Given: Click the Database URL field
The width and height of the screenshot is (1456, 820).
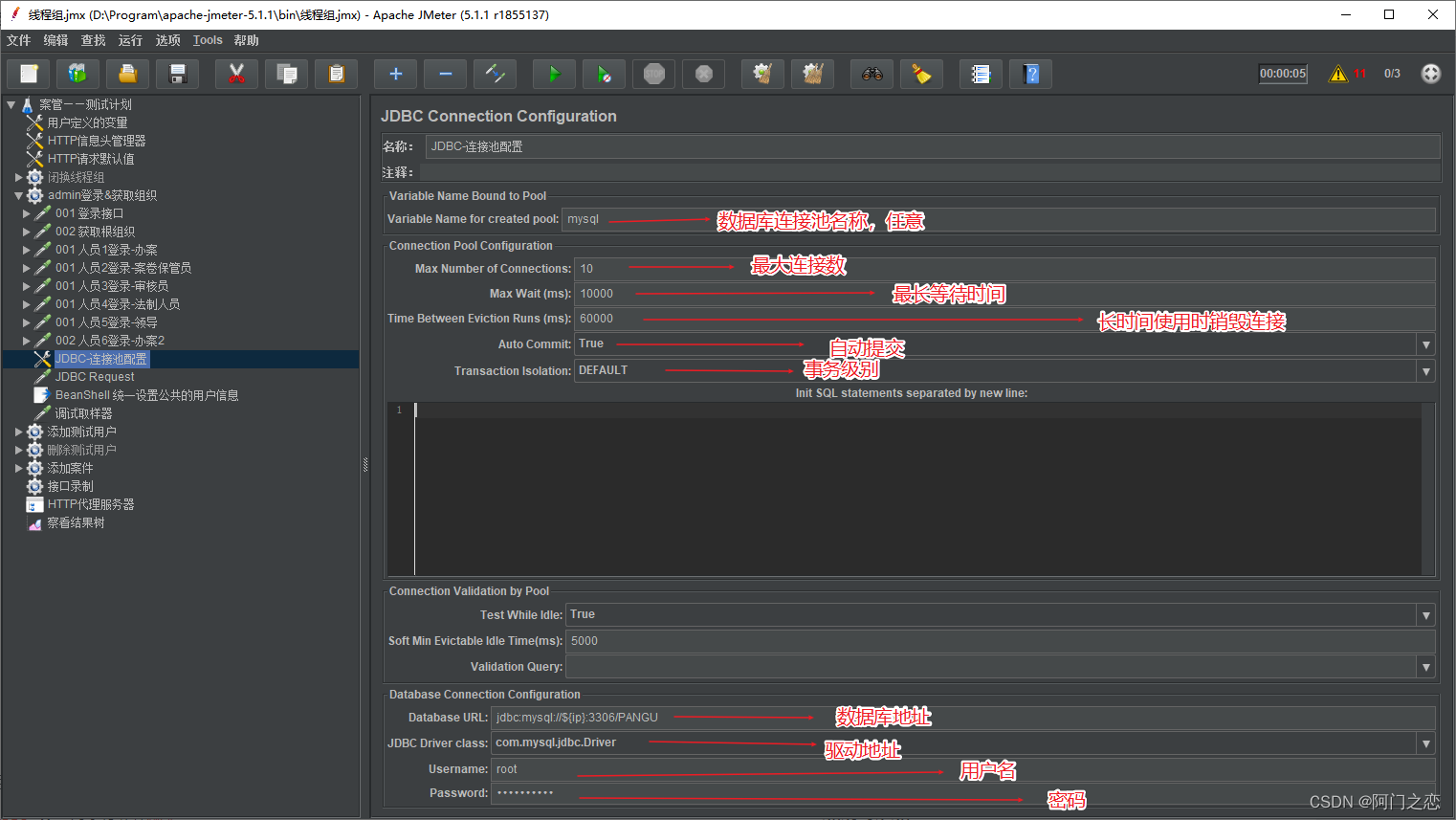Looking at the screenshot, I should [x=963, y=718].
